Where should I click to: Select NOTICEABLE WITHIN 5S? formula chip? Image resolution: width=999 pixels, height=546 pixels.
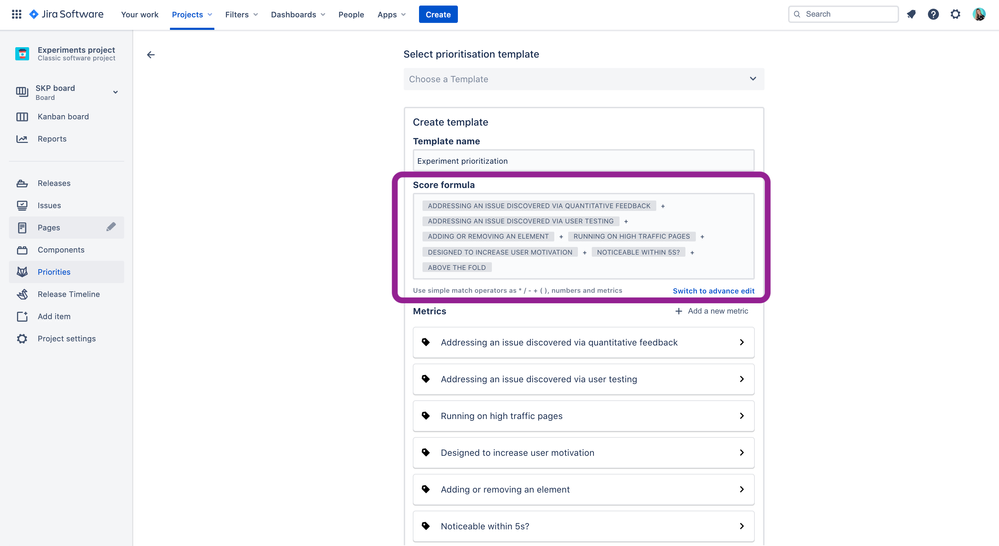638,252
